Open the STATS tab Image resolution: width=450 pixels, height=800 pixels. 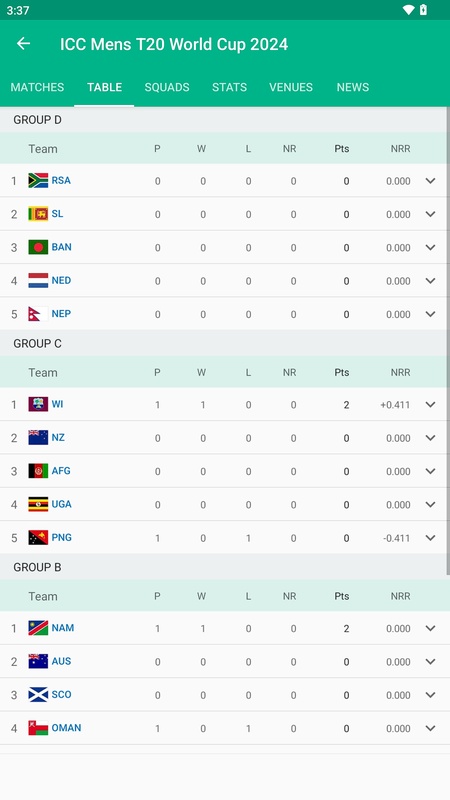click(x=230, y=87)
